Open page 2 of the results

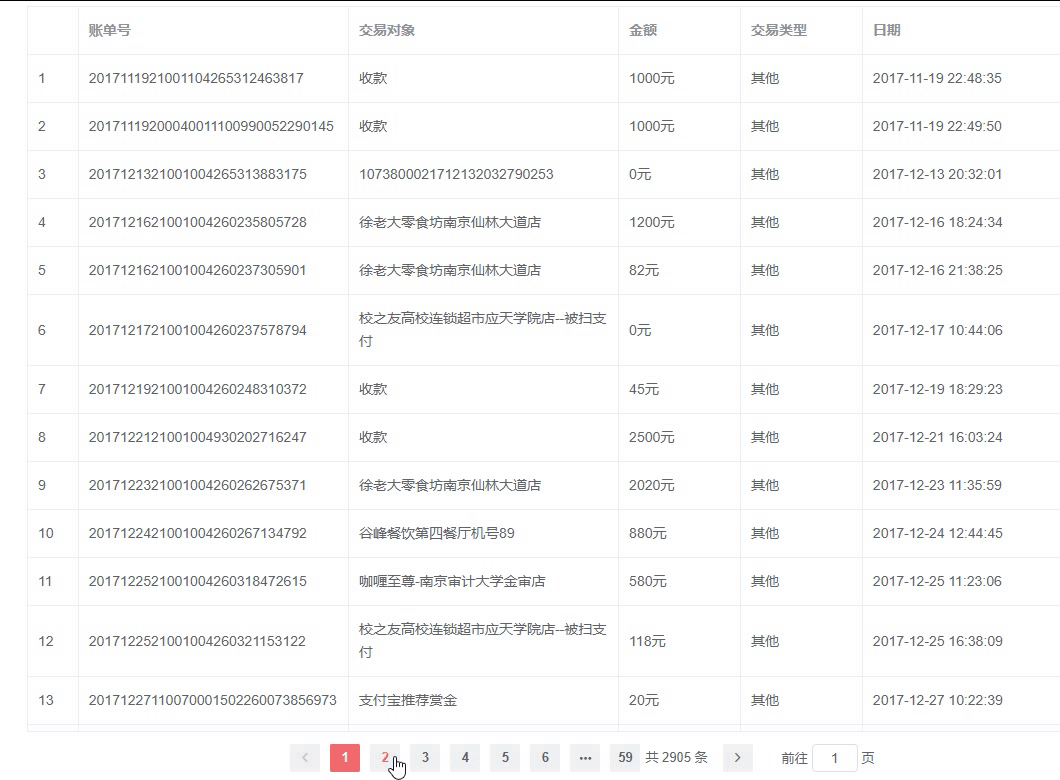(385, 758)
